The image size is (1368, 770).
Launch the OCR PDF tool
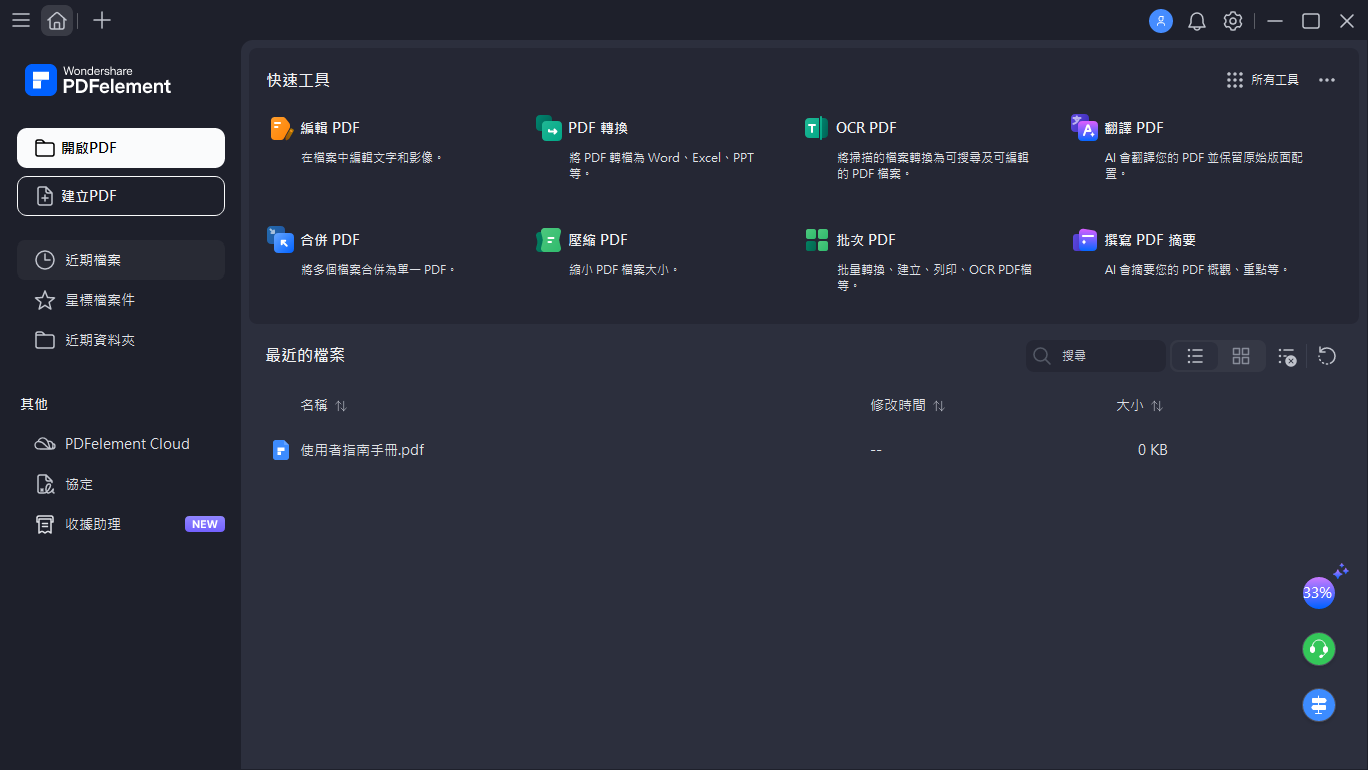pyautogui.click(x=865, y=127)
